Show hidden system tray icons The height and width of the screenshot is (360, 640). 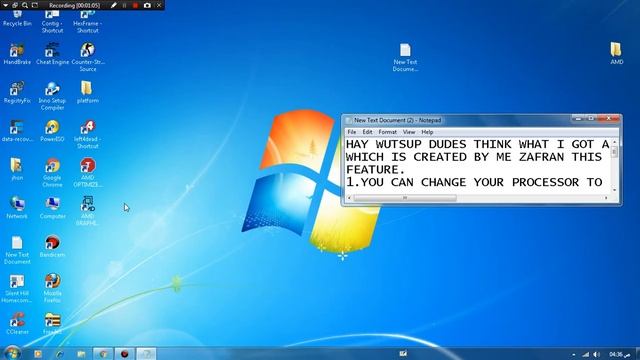pos(573,355)
